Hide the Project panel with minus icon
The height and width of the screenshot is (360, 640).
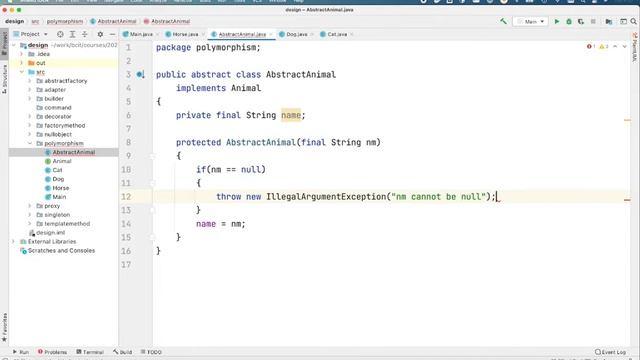(112, 34)
